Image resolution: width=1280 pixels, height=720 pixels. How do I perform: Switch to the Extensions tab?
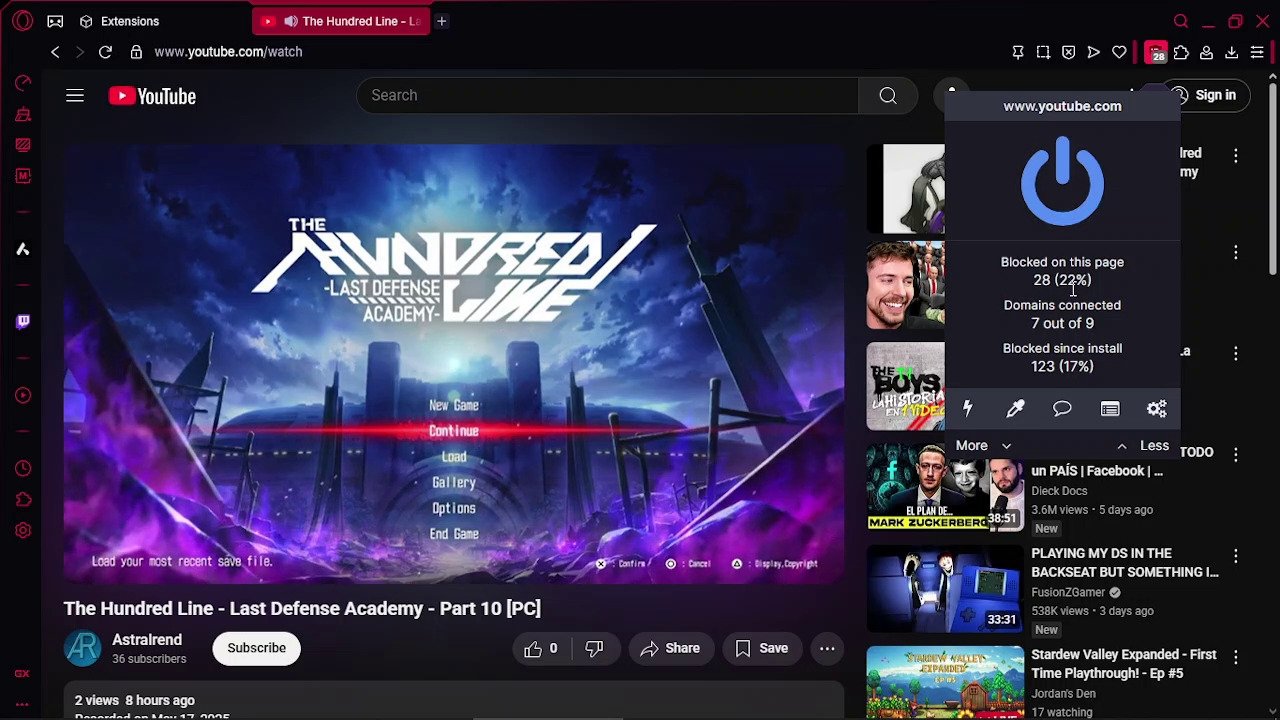pyautogui.click(x=120, y=21)
